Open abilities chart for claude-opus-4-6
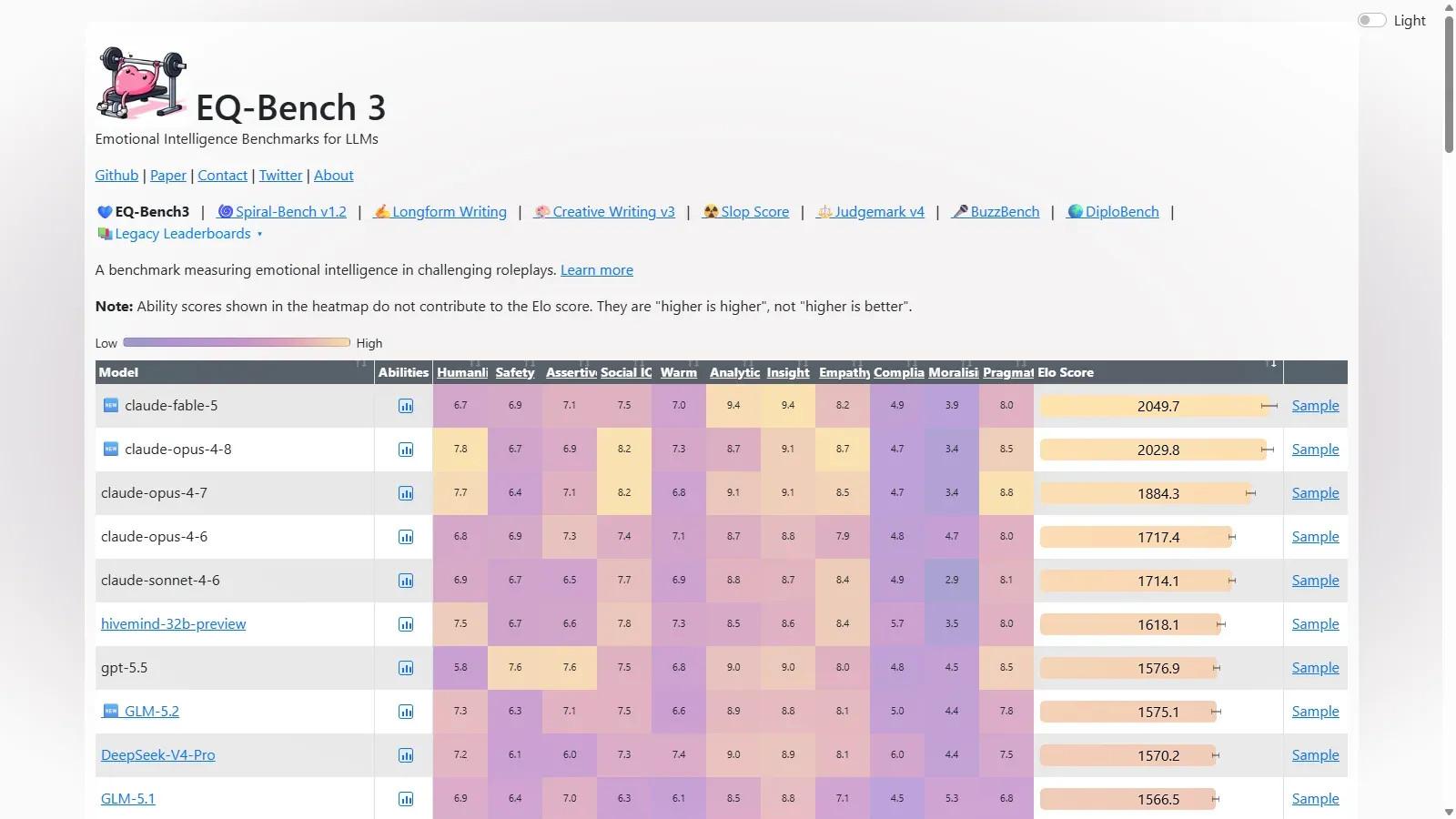Viewport: 1456px width, 819px height. pos(406,537)
